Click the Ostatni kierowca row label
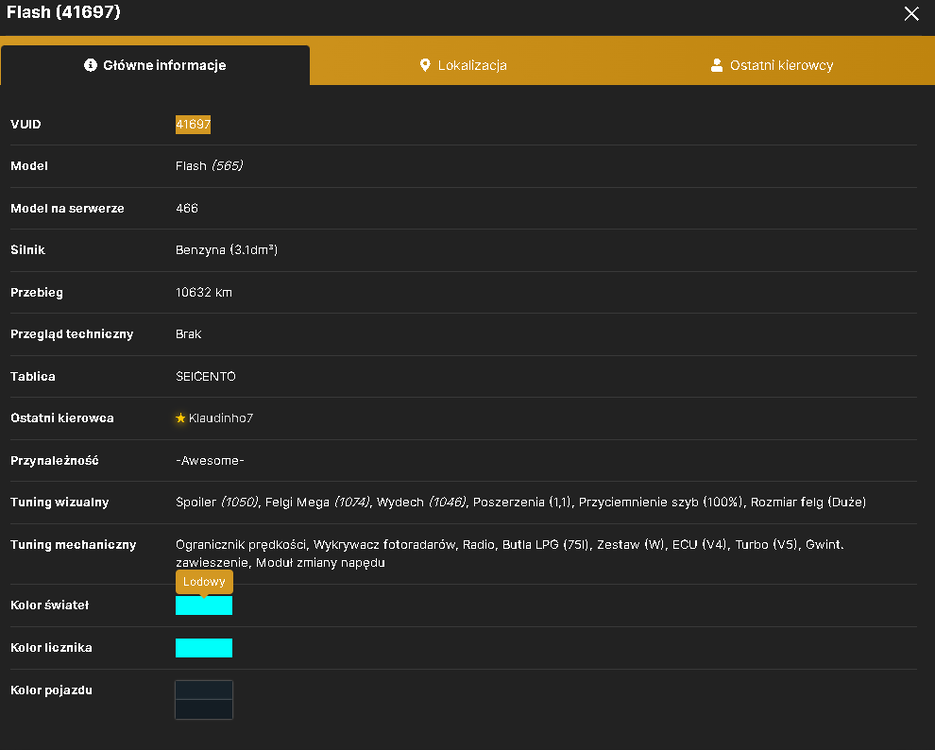935x750 pixels. pyautogui.click(x=62, y=418)
